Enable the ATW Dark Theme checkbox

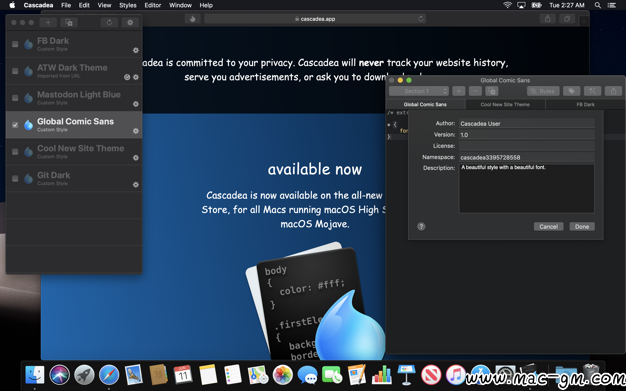(15, 71)
